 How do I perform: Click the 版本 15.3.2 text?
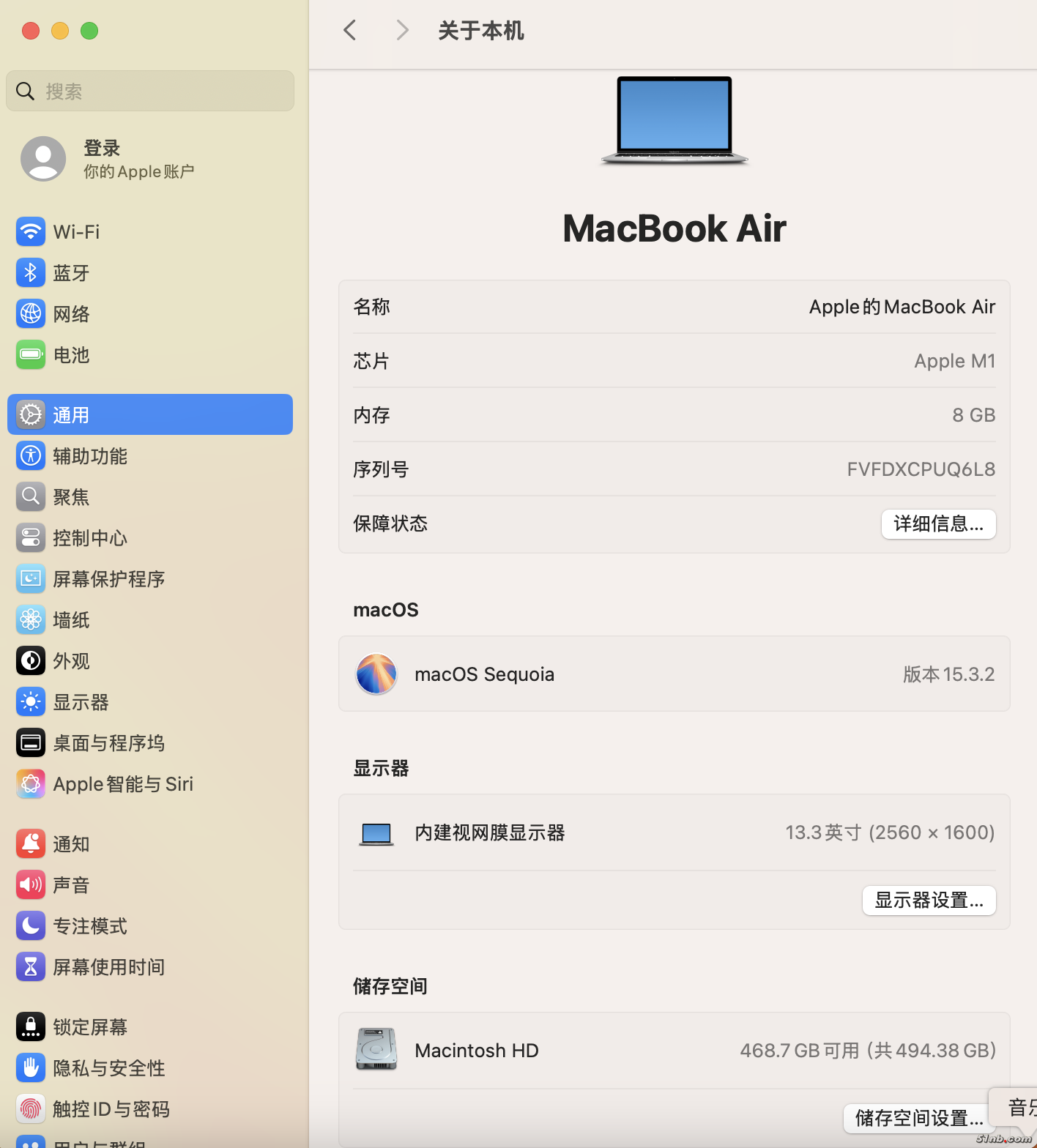pyautogui.click(x=948, y=674)
